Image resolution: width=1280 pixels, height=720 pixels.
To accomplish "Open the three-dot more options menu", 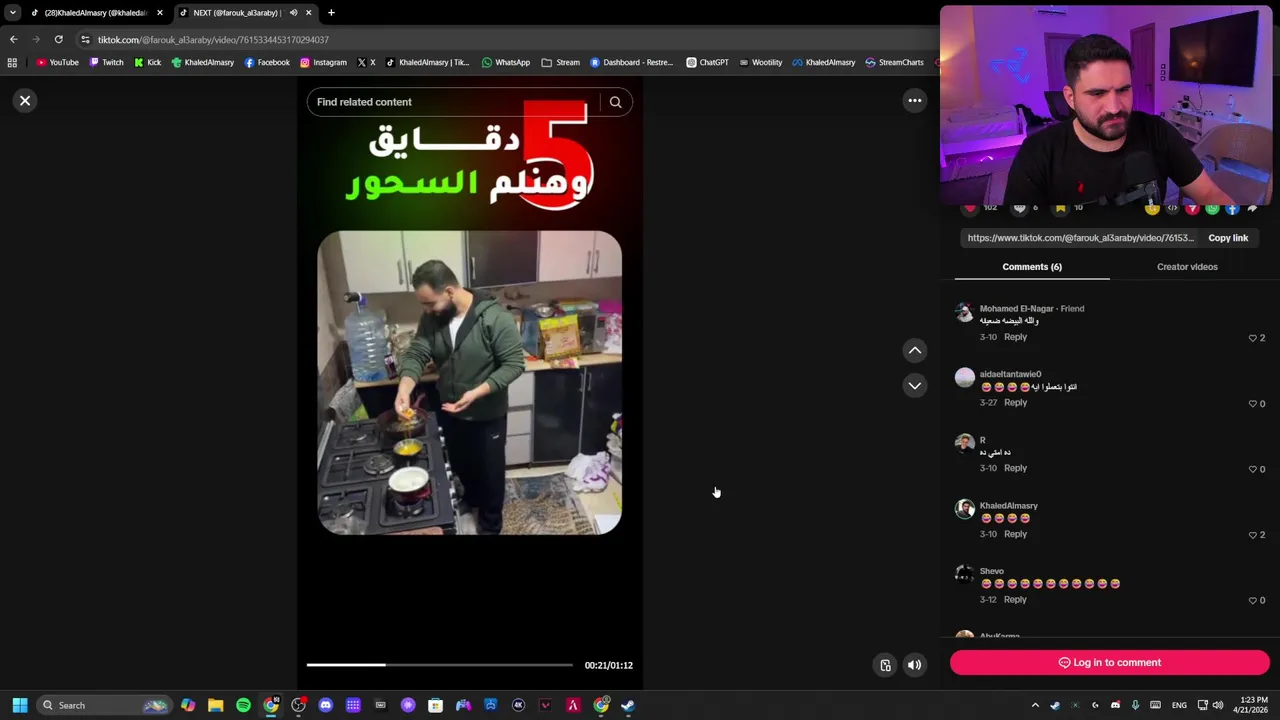I will point(914,100).
